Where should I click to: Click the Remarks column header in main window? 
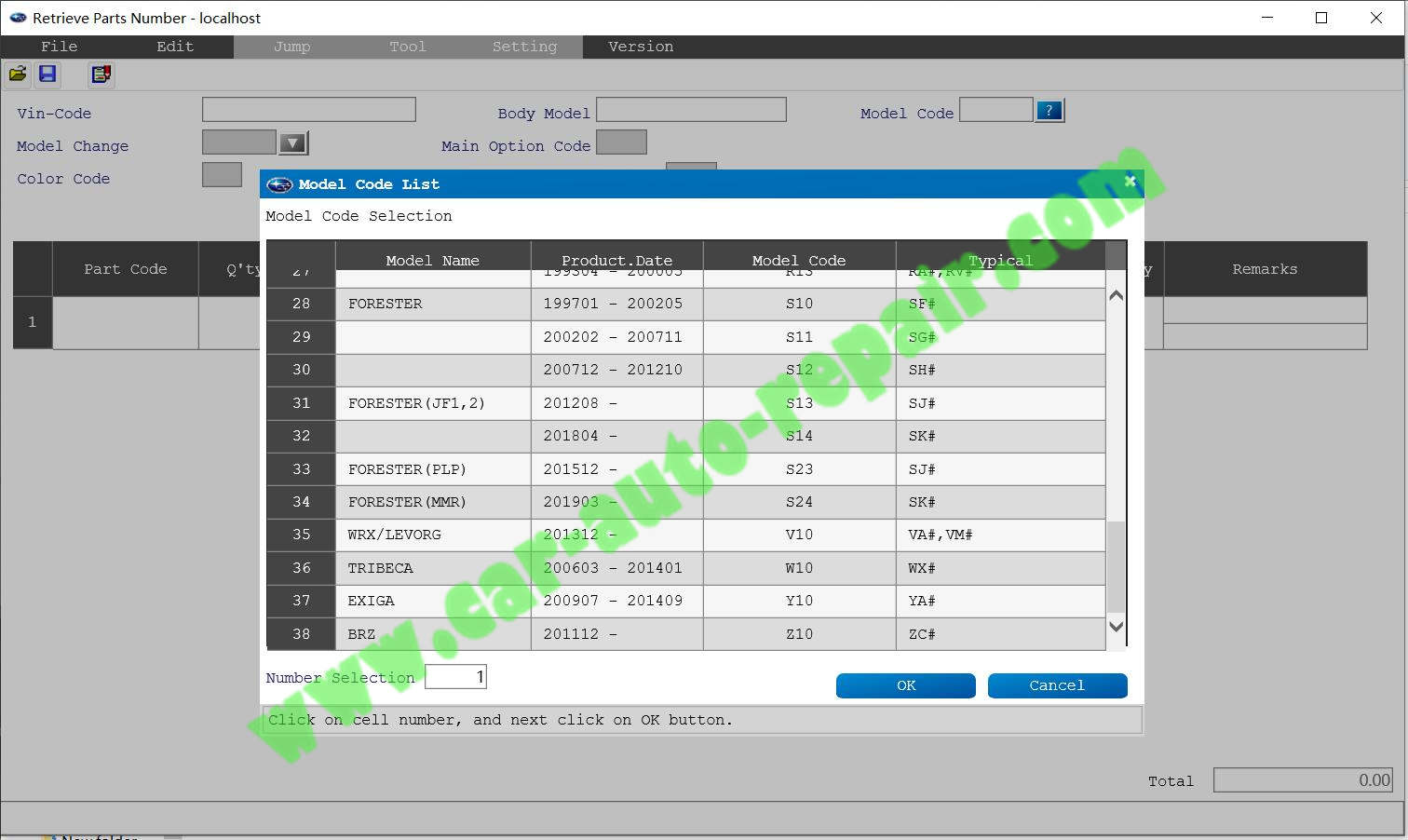point(1265,269)
